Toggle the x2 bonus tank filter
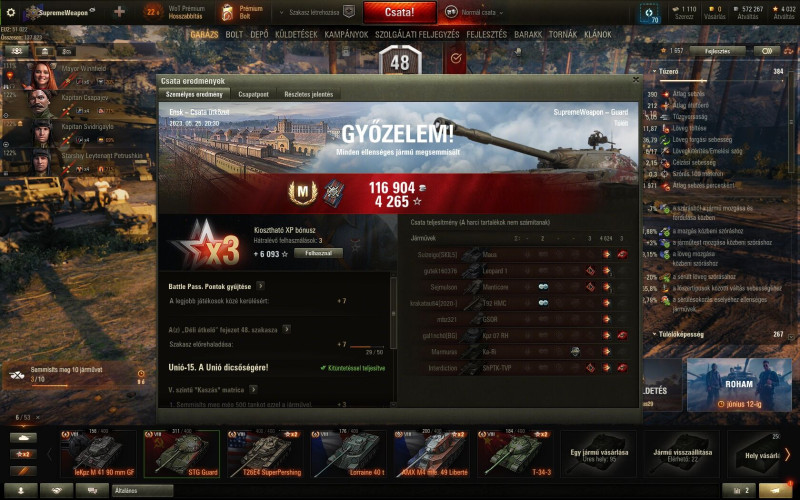 (x=23, y=454)
